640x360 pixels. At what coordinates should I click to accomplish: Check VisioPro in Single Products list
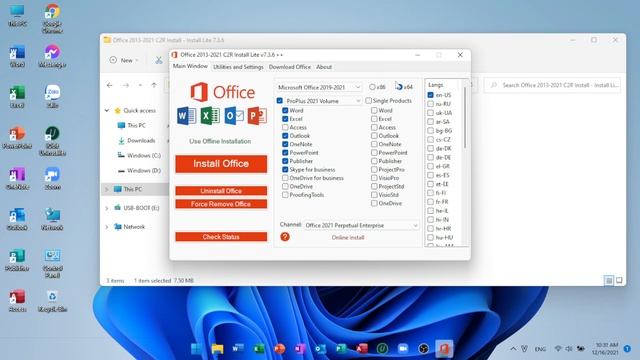pos(374,178)
